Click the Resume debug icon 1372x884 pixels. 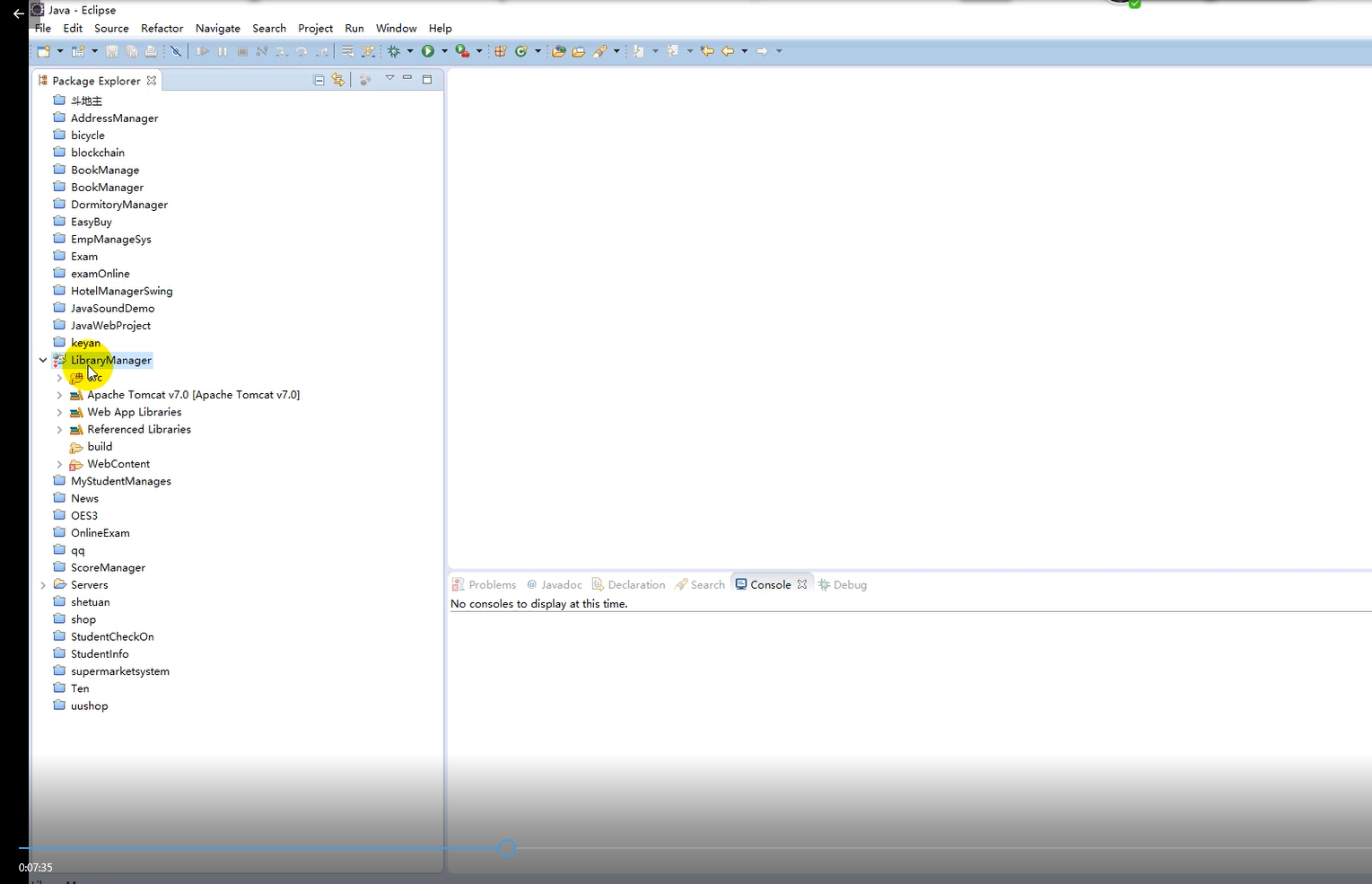[203, 51]
